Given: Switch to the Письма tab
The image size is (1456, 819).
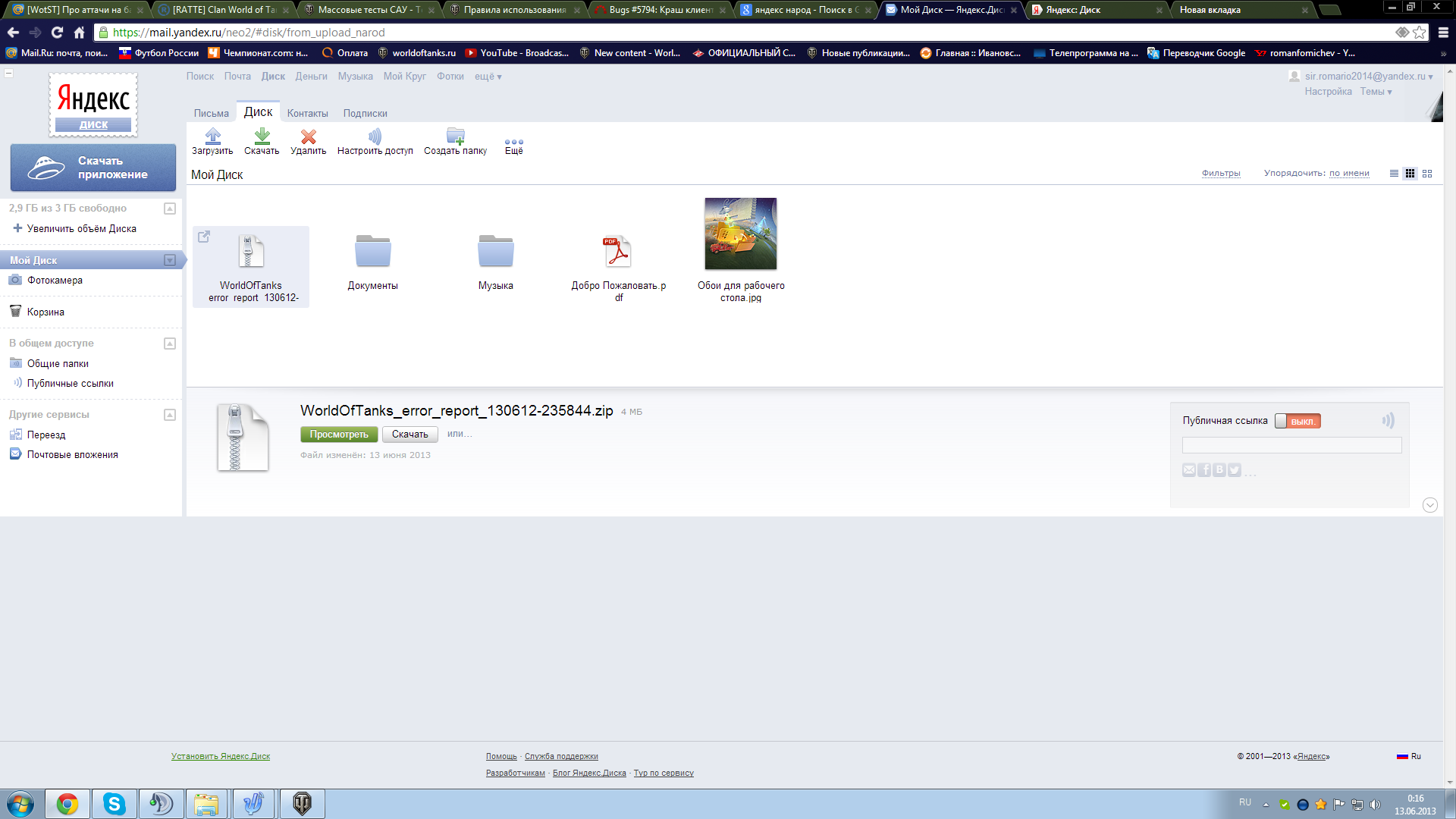Looking at the screenshot, I should click(x=211, y=113).
